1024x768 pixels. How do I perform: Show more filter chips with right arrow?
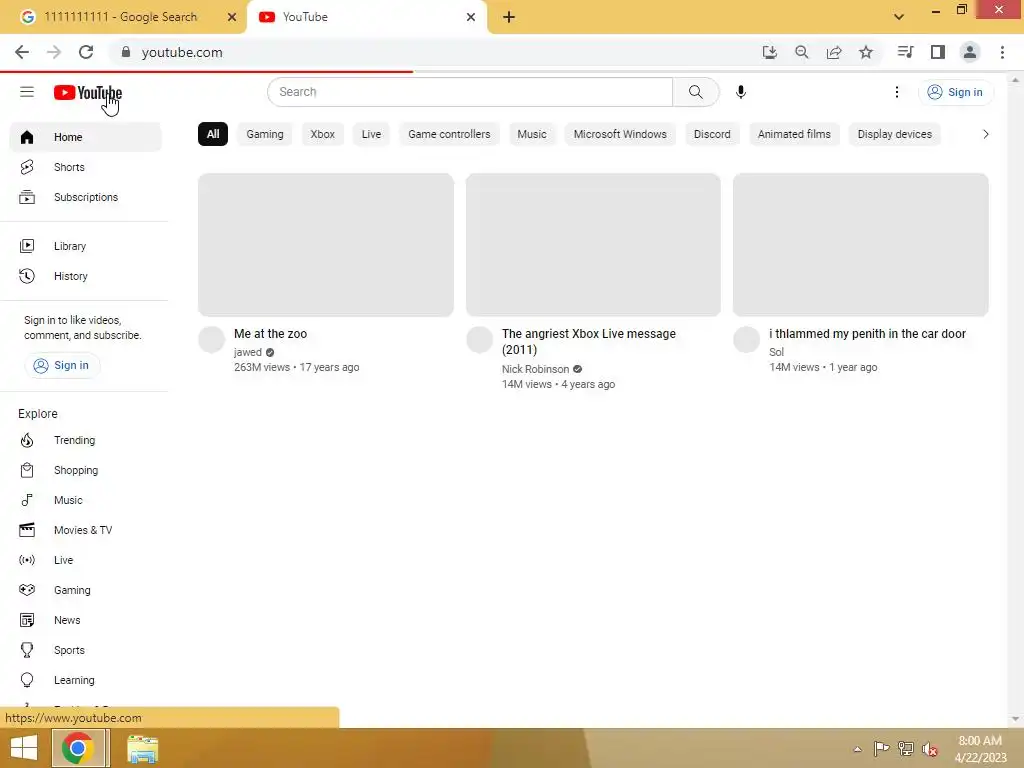[985, 134]
